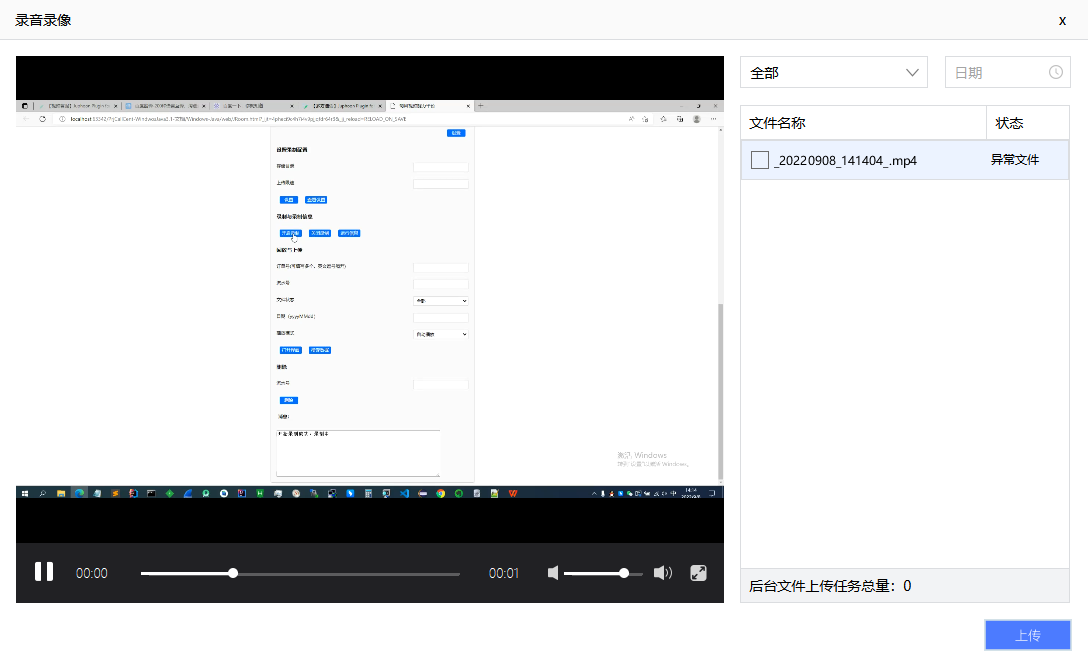Enter fullscreen video mode
Viewport: 1088px width, 667px height.
pyautogui.click(x=698, y=573)
